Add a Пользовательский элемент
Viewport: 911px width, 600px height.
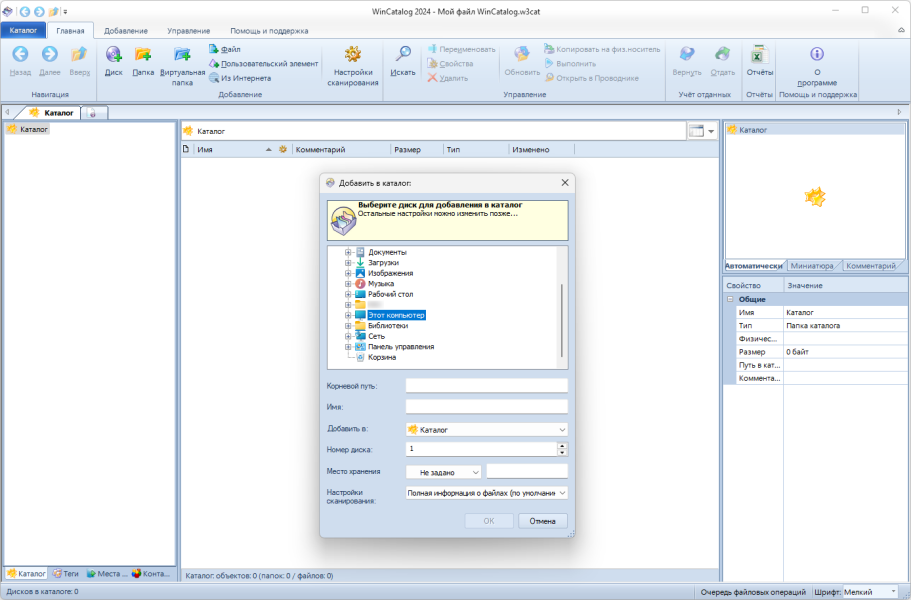(x=264, y=64)
